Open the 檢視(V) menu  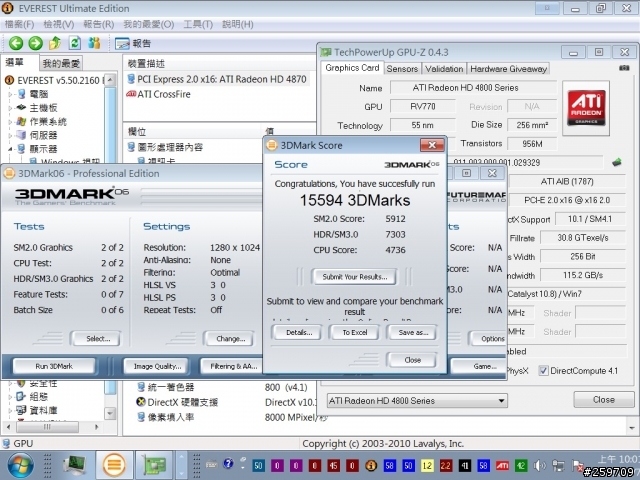[x=59, y=24]
